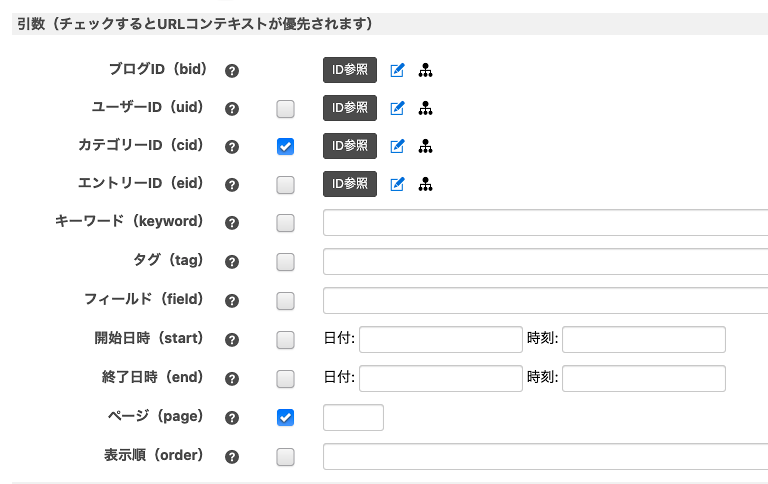Click the hierarchy tree icon for エントリーID

pos(425,184)
